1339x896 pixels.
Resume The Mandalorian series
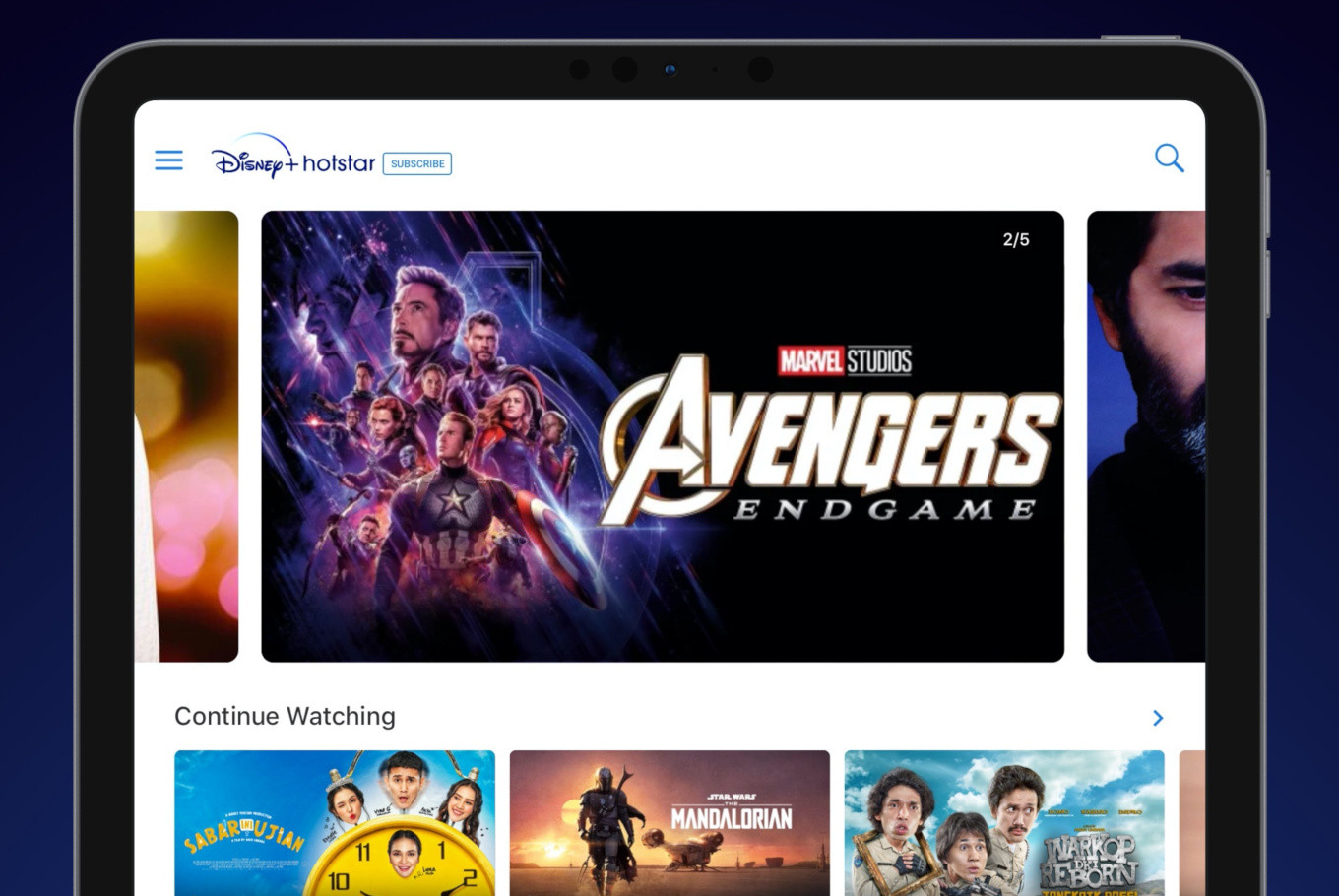(669, 823)
